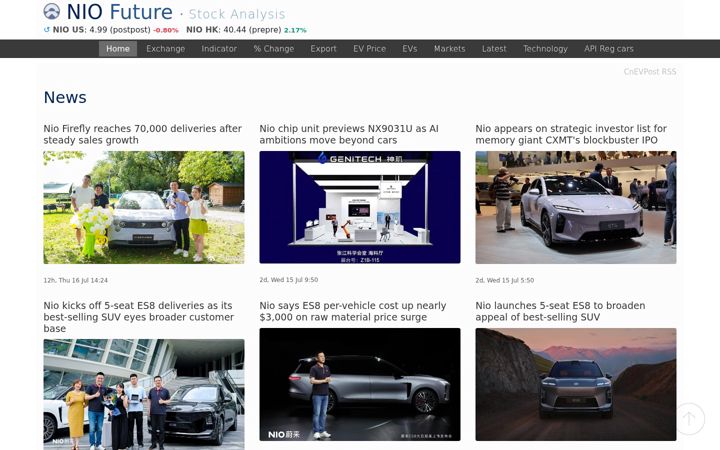
Task: Open the Indicator menu item
Action: [x=219, y=49]
